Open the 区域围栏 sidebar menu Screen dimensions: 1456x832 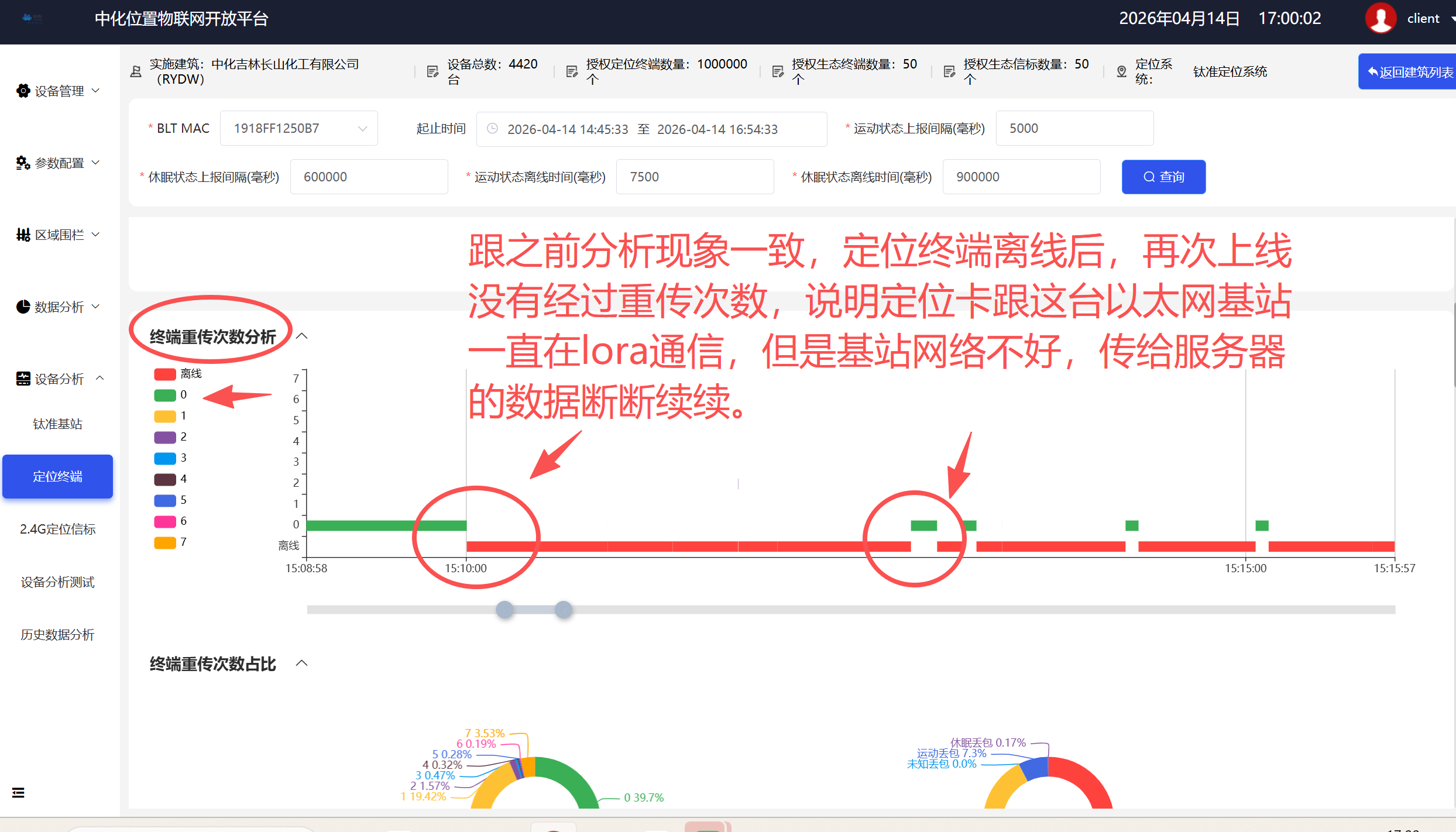[58, 235]
